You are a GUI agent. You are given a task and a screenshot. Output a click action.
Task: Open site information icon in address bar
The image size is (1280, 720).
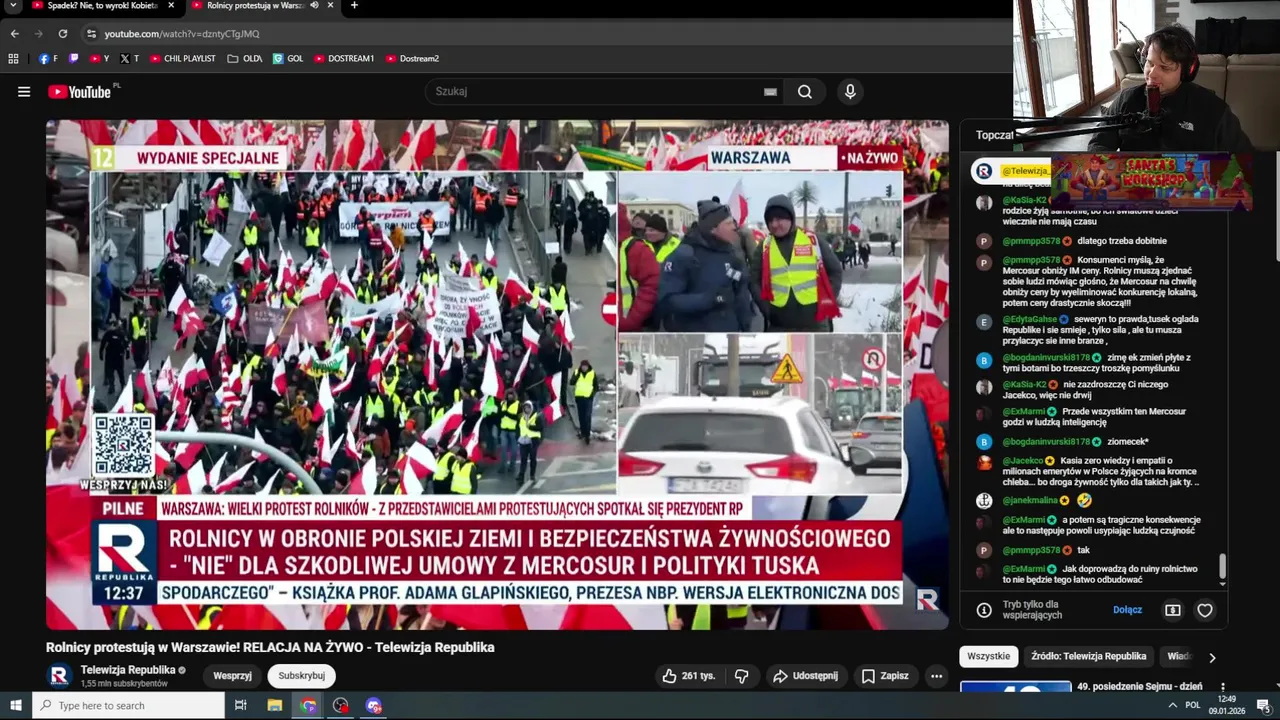(92, 33)
